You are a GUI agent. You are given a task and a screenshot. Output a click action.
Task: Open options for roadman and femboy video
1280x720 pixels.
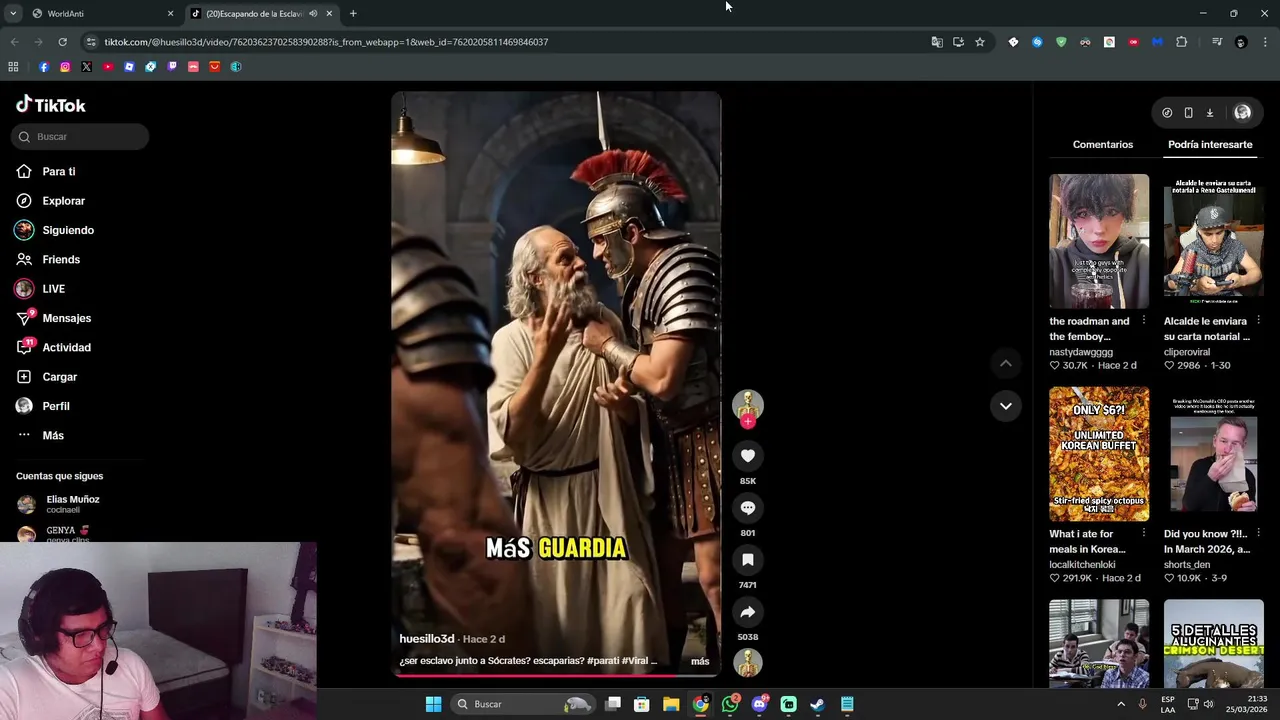(1144, 321)
